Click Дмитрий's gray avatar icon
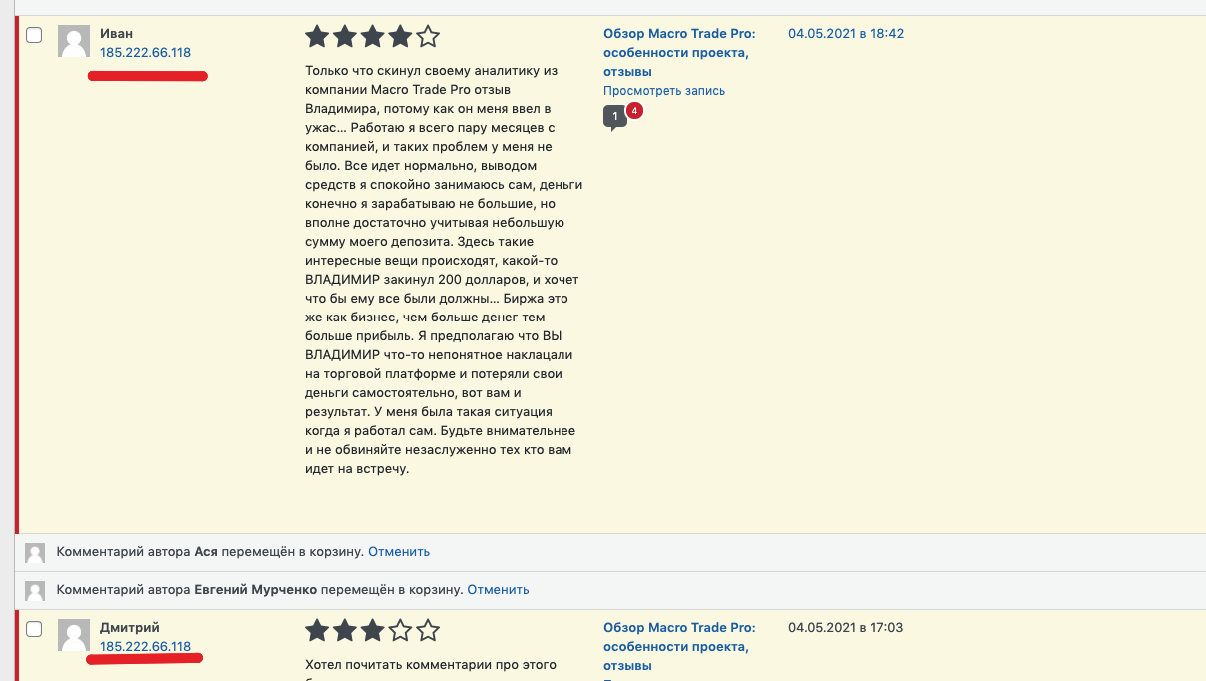The image size is (1206, 681). click(74, 635)
